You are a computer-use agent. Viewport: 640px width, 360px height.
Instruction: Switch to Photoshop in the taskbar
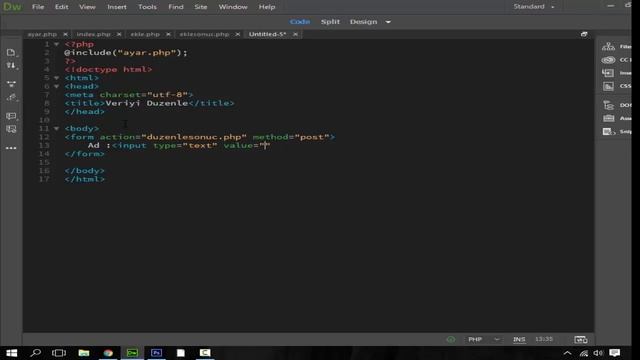pyautogui.click(x=156, y=353)
